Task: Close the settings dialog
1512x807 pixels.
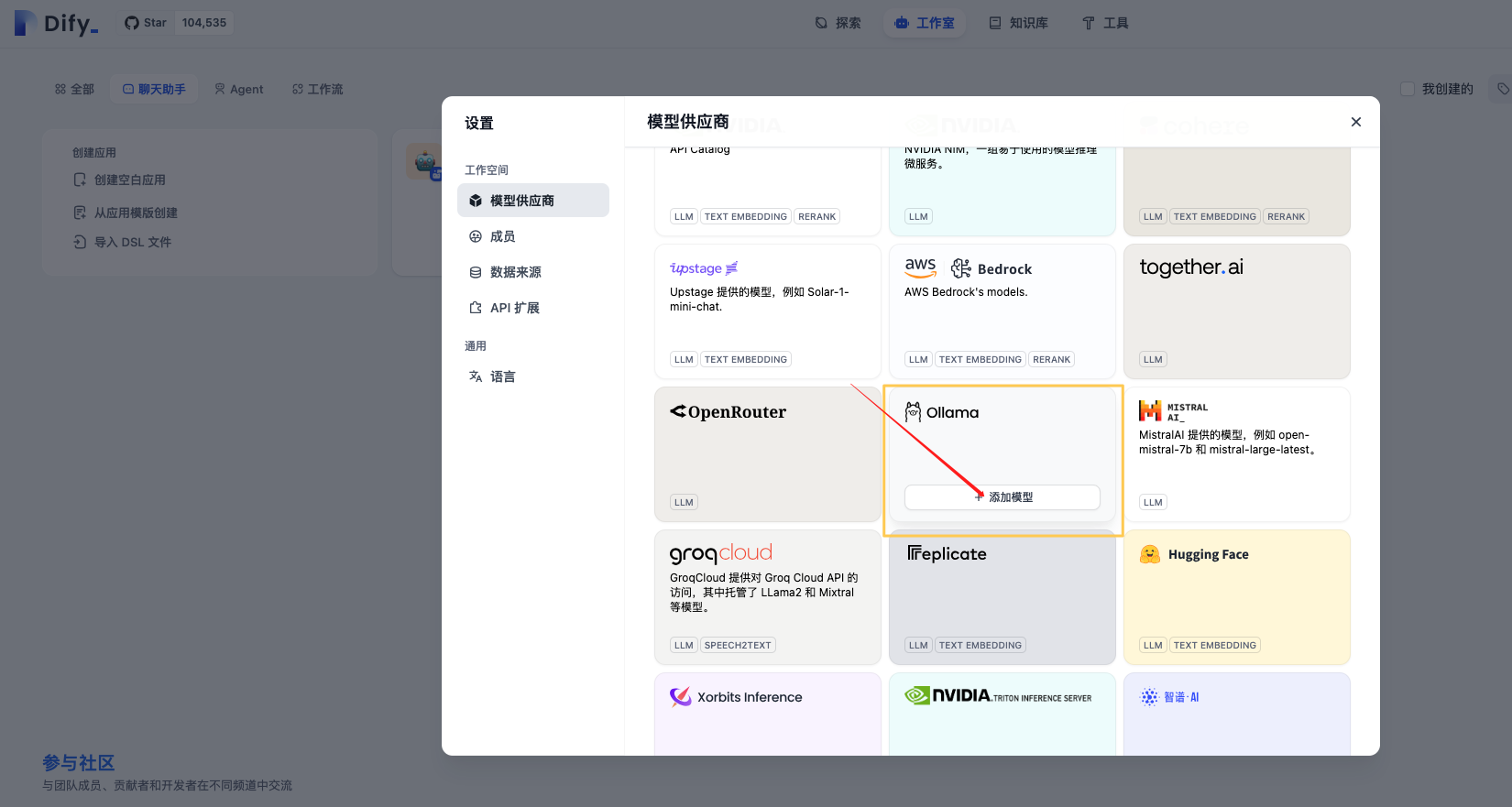Action: click(1356, 122)
